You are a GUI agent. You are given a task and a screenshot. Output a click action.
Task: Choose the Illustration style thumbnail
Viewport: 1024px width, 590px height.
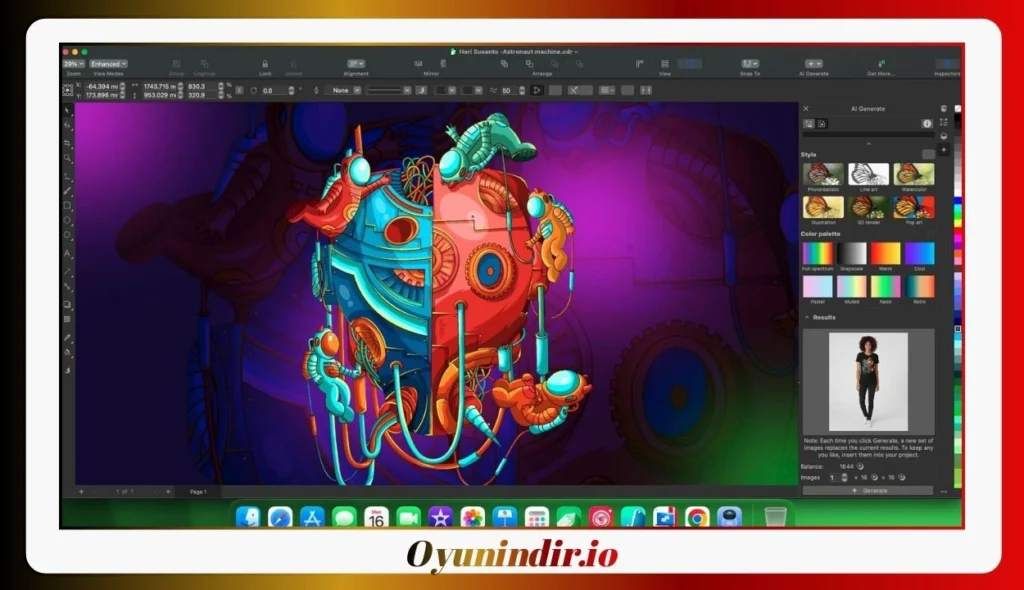[823, 207]
